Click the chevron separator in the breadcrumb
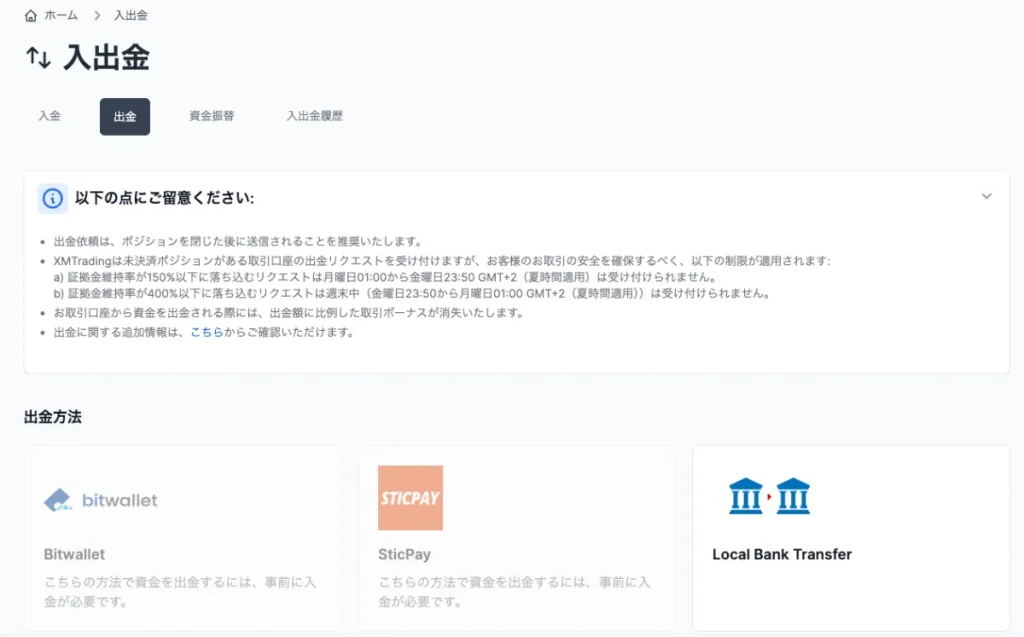Screen dimensions: 1024x637 point(95,15)
